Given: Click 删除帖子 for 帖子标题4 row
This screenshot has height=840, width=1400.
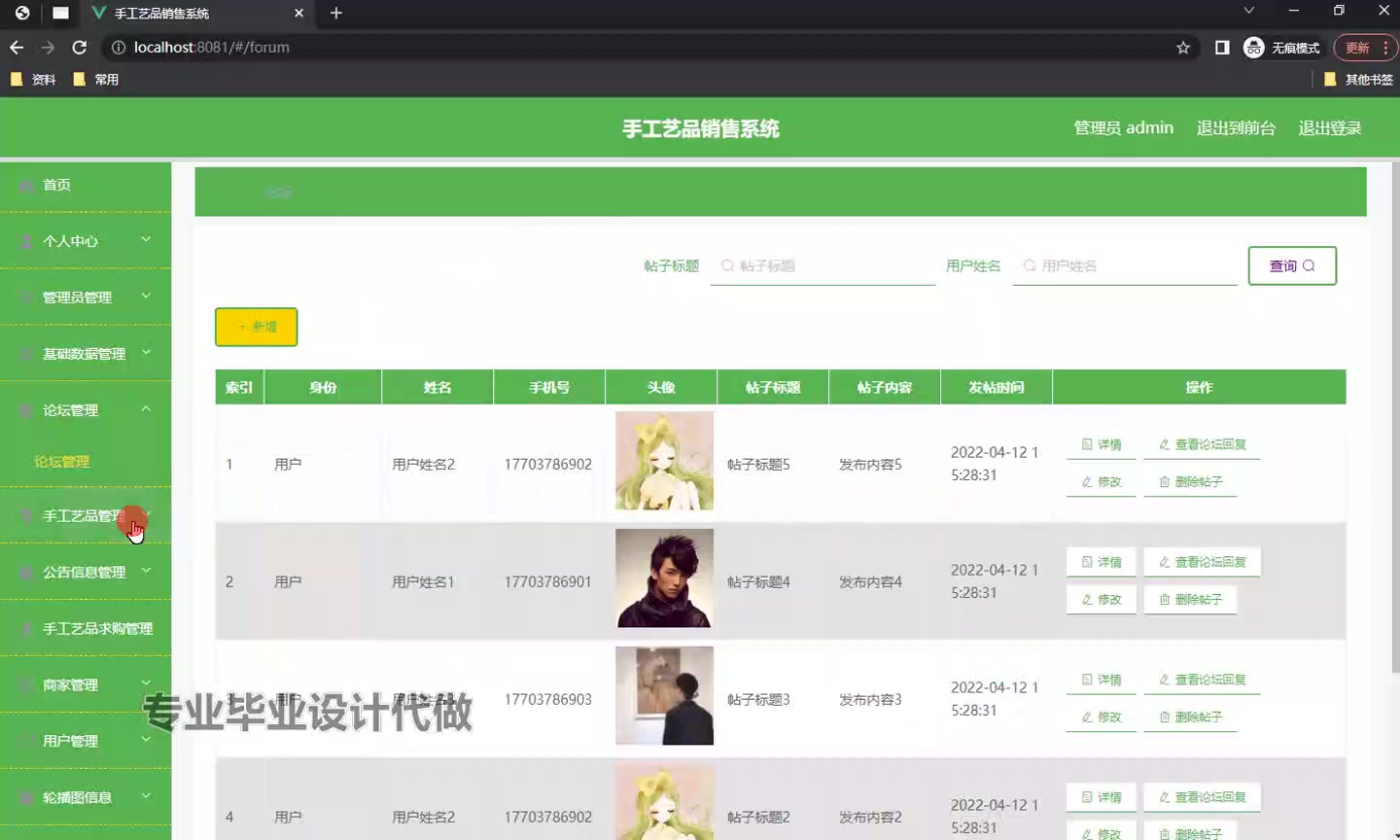Looking at the screenshot, I should (1190, 599).
